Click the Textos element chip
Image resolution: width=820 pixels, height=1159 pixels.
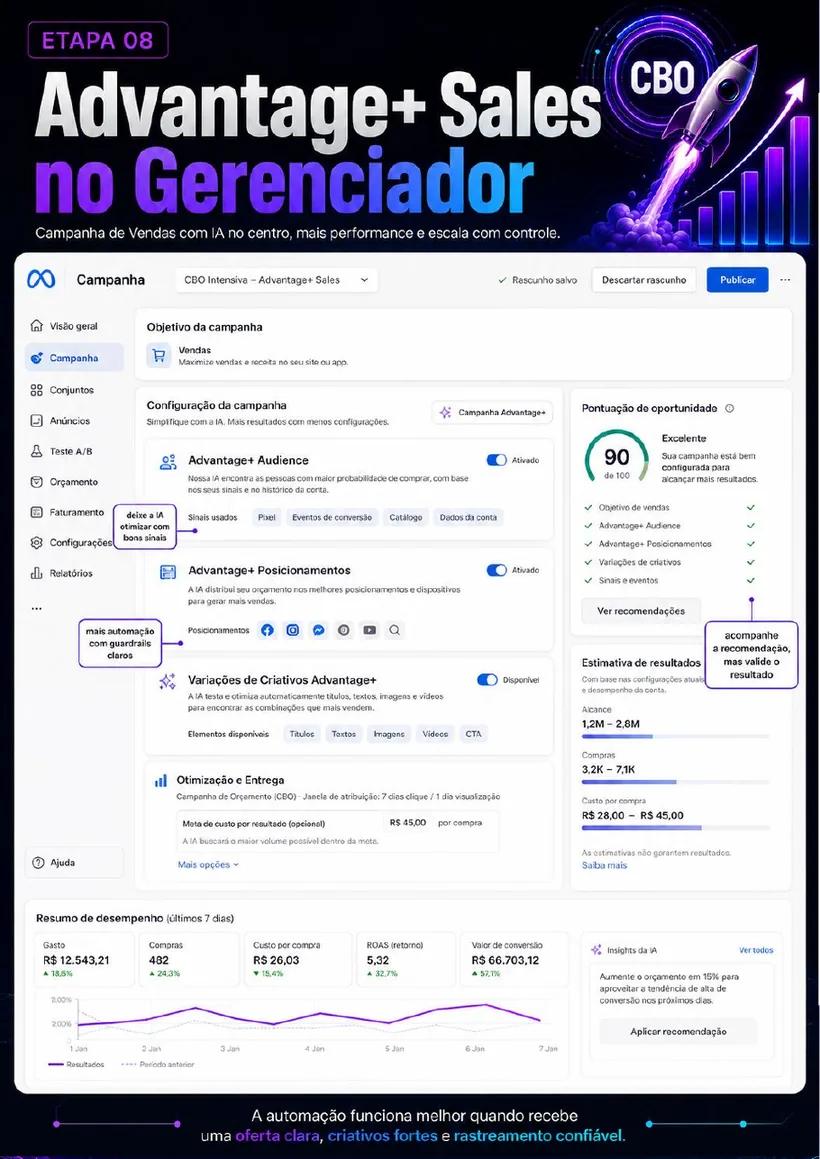tap(344, 734)
